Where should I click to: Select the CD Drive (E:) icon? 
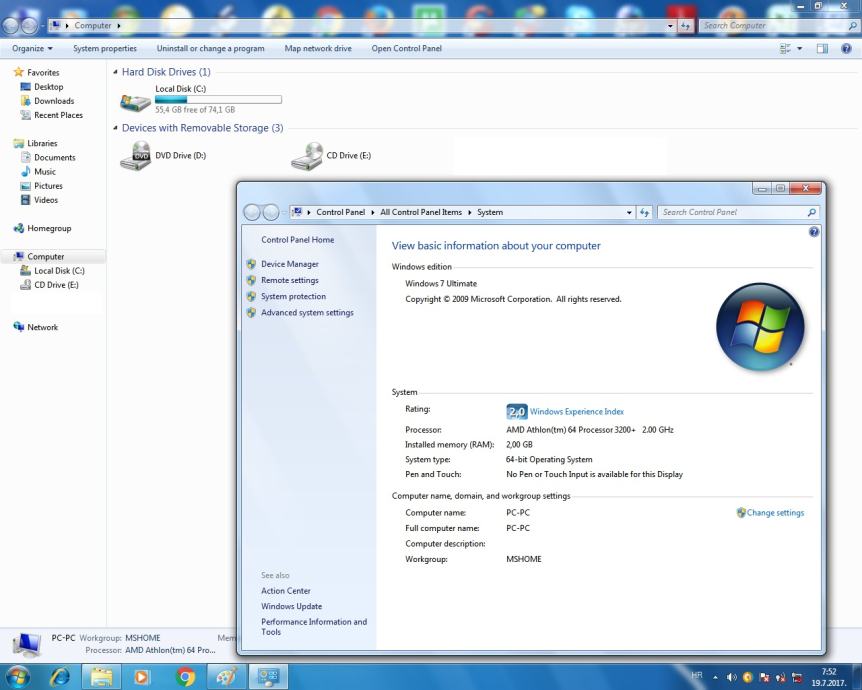click(306, 156)
